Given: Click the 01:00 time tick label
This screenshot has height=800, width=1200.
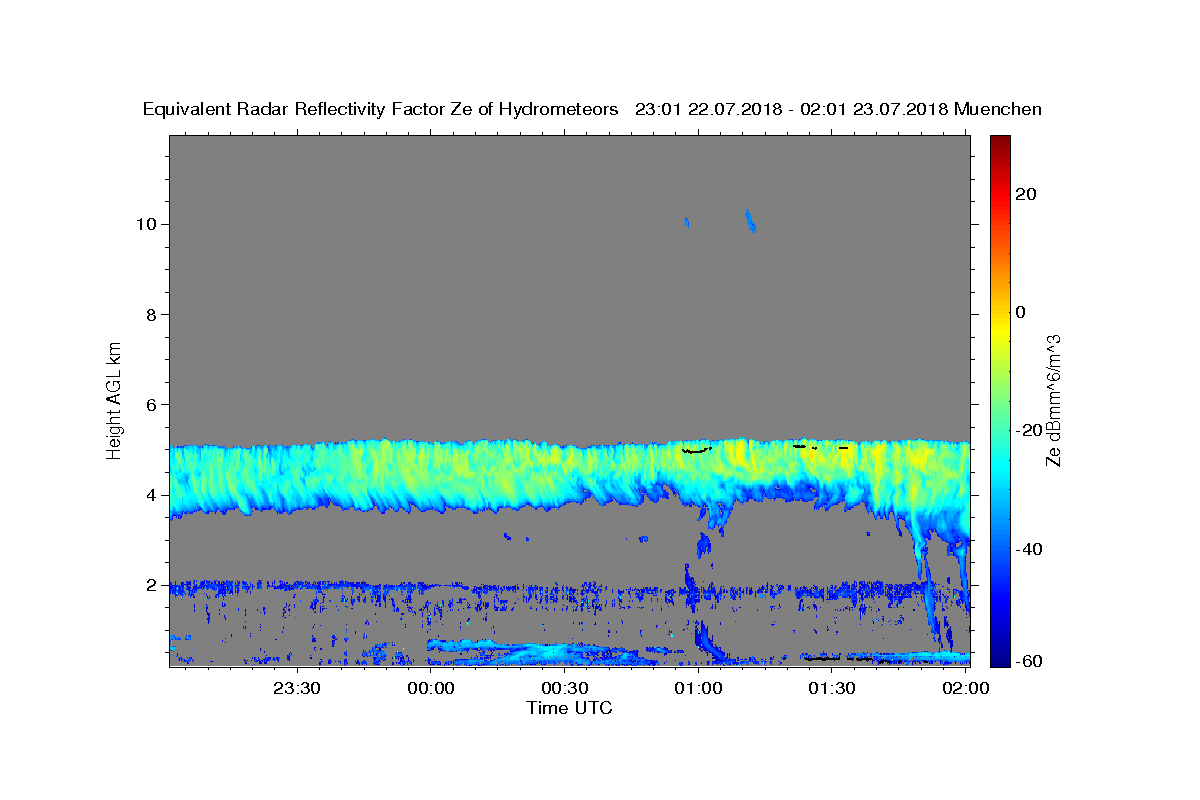Looking at the screenshot, I should coord(698,688).
